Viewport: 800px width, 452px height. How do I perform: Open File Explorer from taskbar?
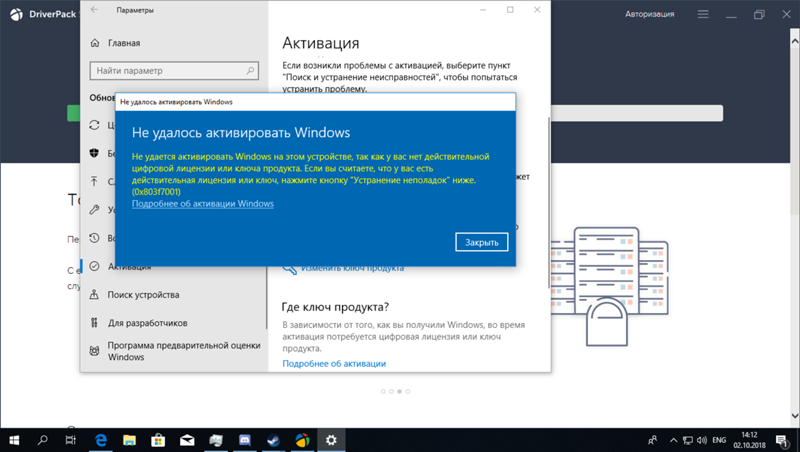[130, 440]
